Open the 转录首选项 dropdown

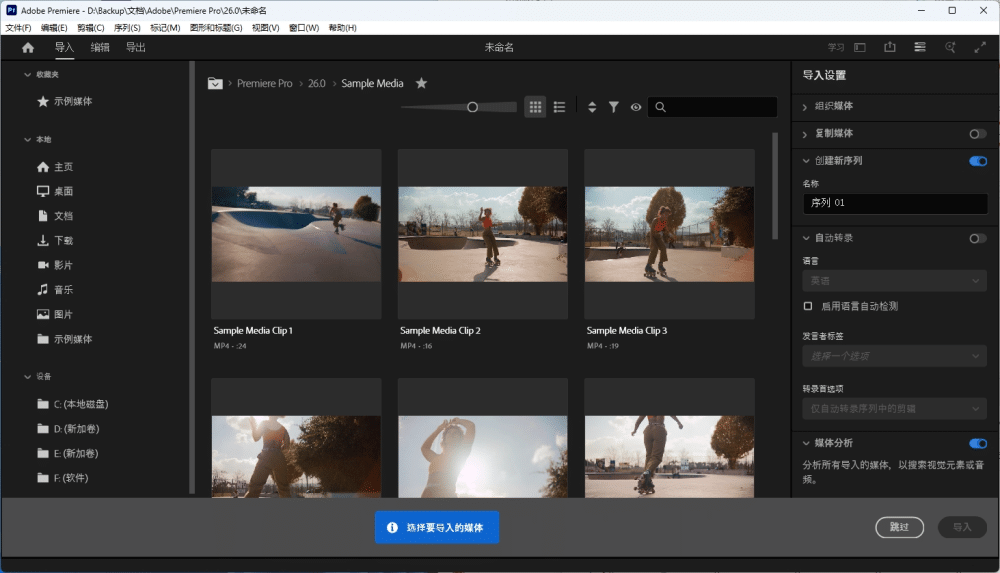[894, 408]
